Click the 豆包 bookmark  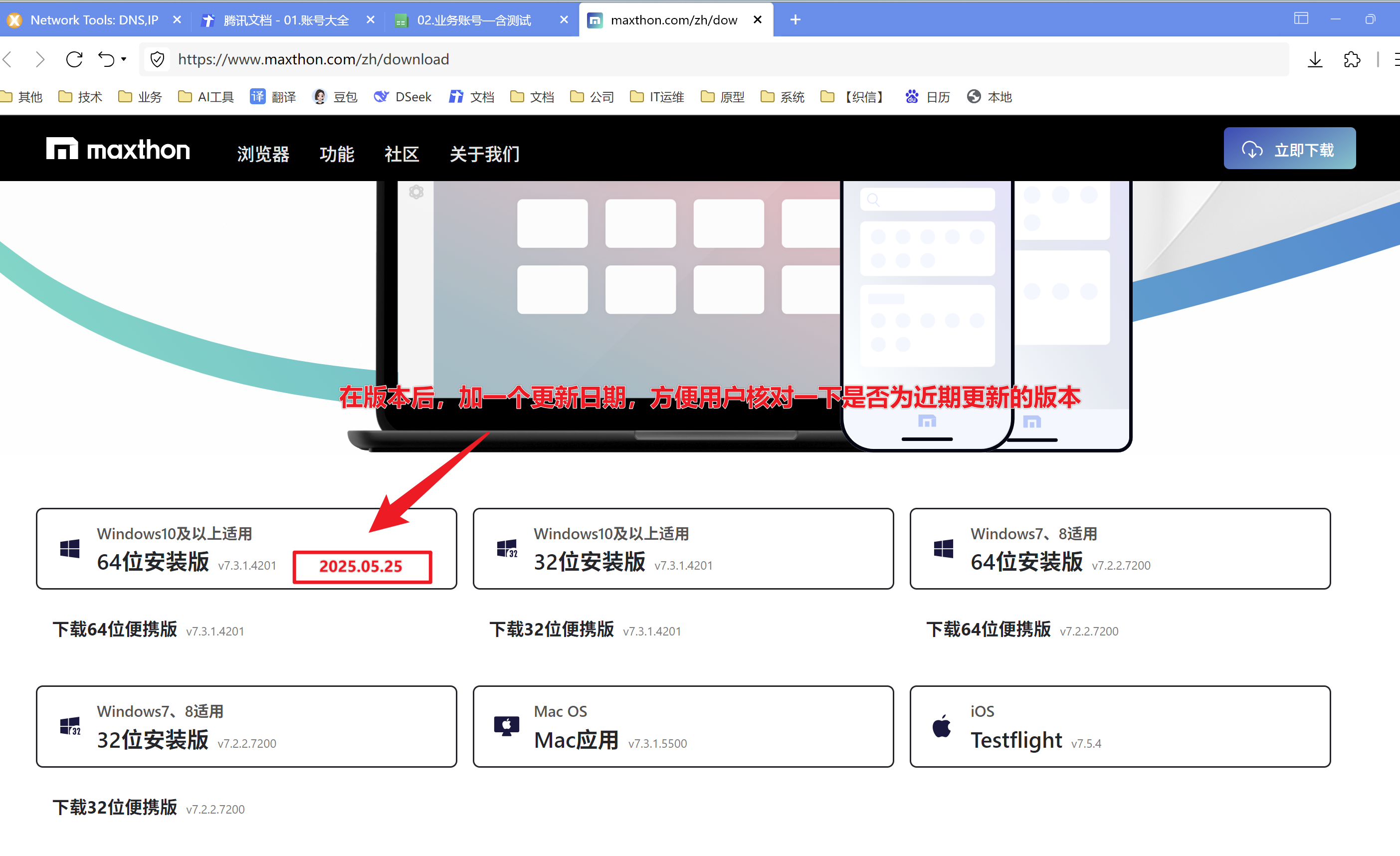click(335, 97)
